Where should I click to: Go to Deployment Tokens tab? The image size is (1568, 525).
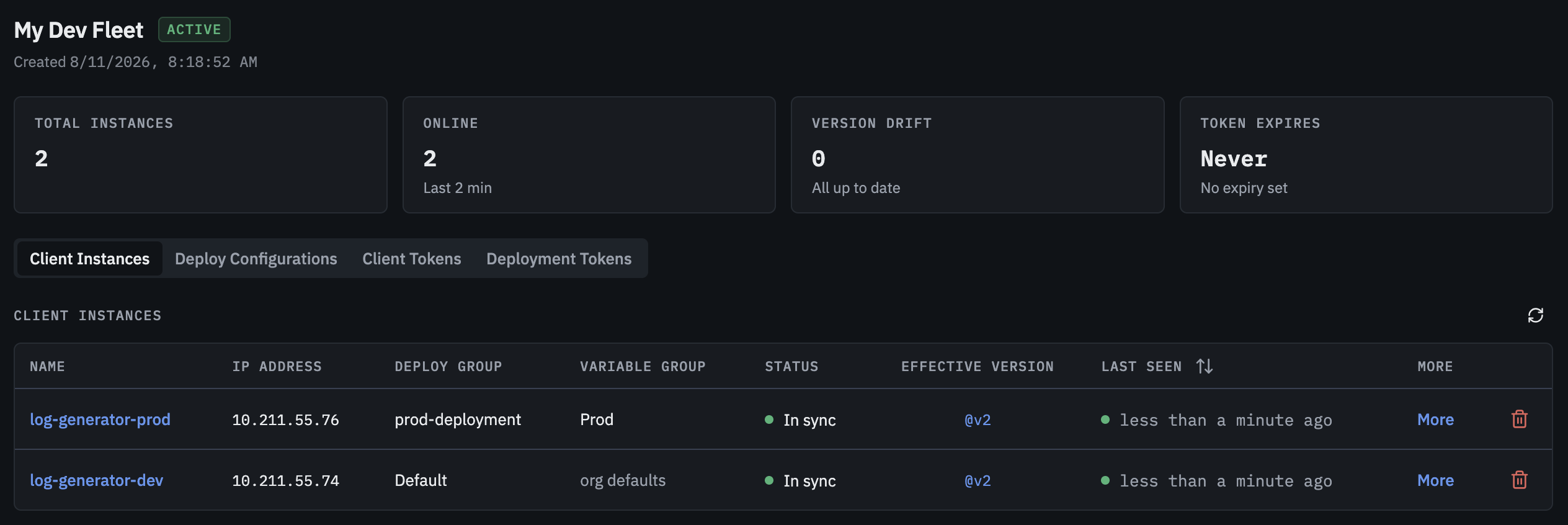(x=559, y=259)
